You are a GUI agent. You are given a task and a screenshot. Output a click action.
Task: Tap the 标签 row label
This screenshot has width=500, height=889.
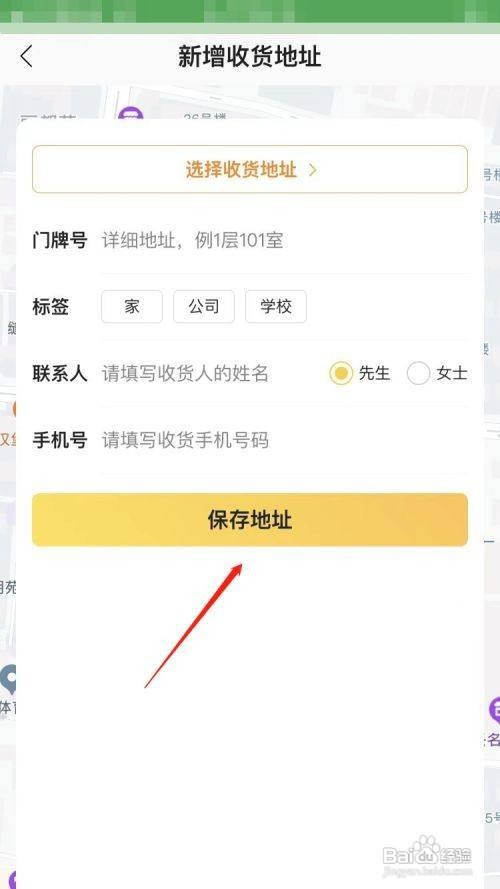50,307
